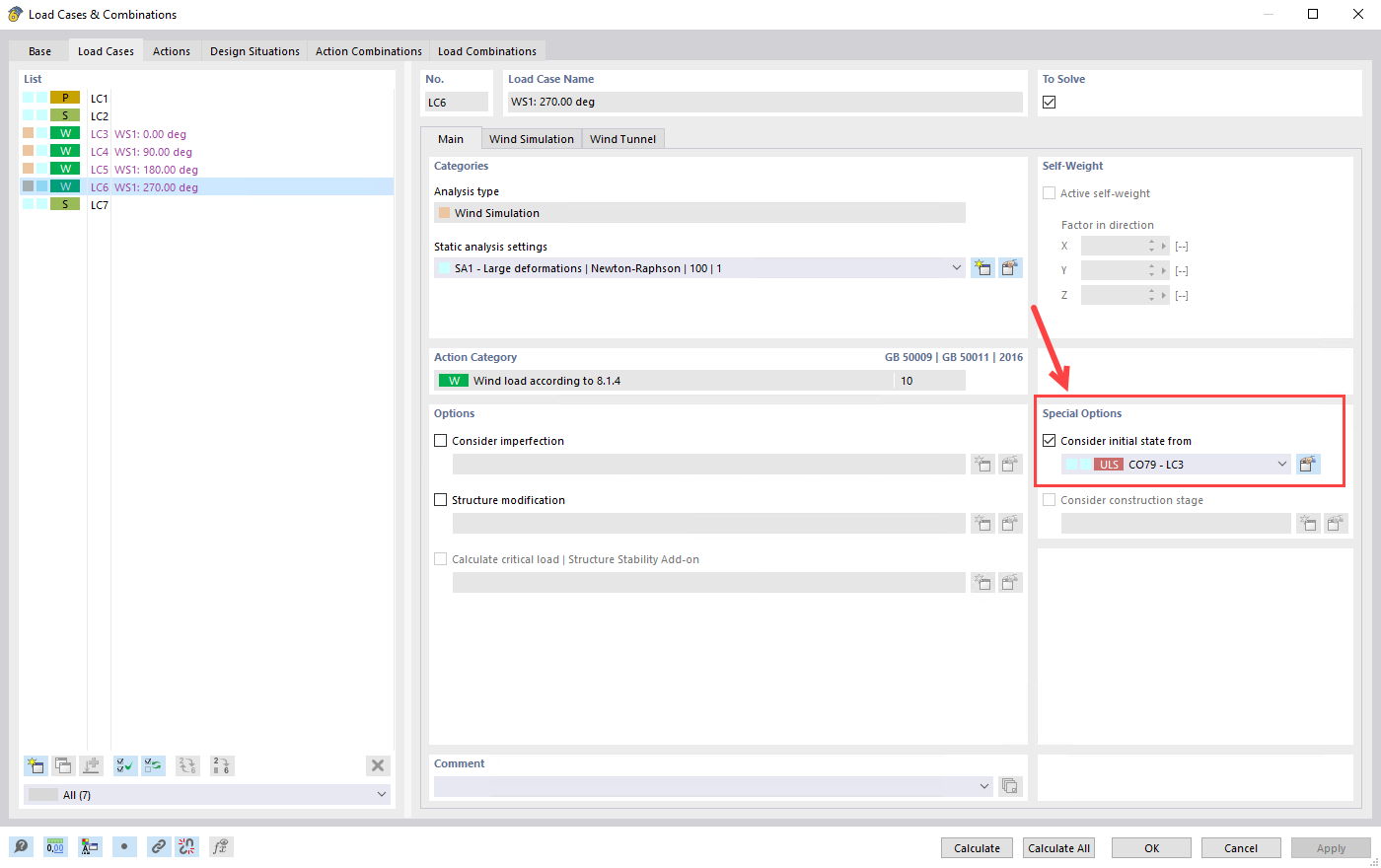Click the comment library icon beside Comment field

click(1010, 786)
